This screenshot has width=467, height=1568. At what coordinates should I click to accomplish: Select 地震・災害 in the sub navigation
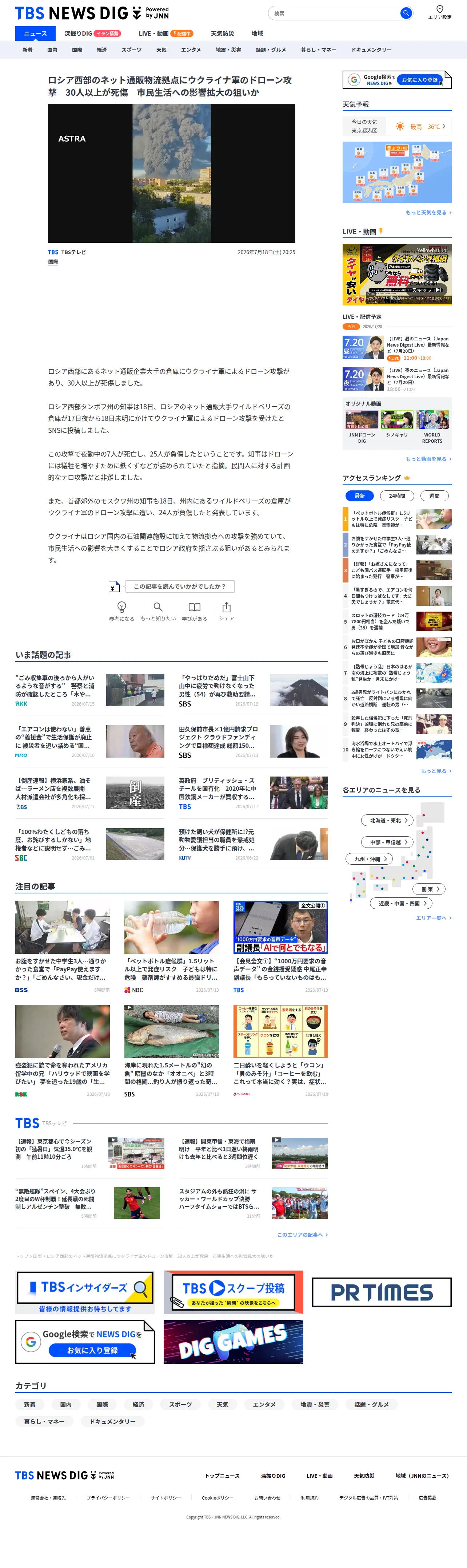[x=228, y=50]
